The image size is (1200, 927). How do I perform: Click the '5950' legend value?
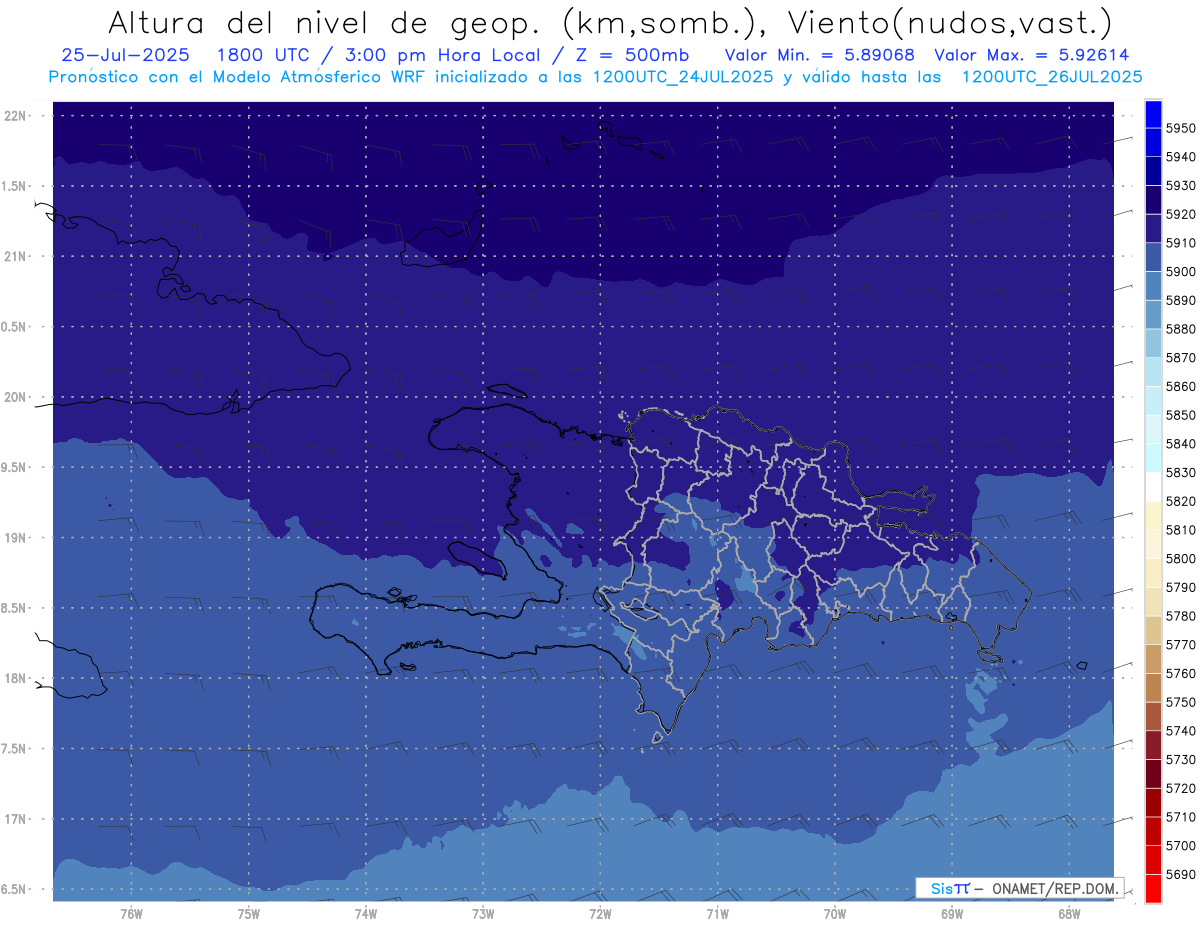coord(1181,129)
